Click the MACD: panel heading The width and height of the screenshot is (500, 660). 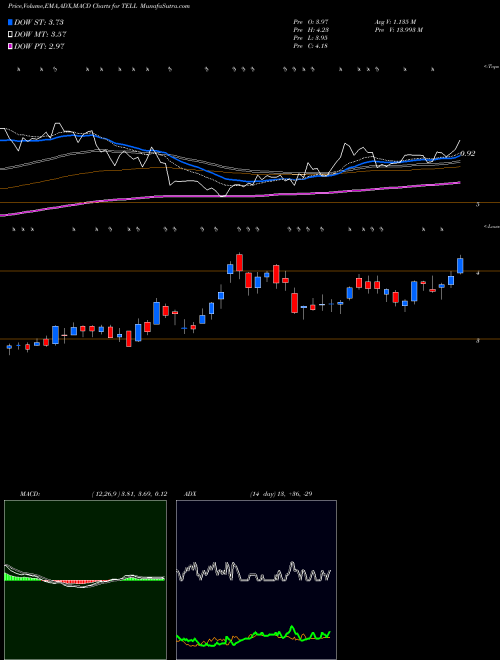point(30,494)
